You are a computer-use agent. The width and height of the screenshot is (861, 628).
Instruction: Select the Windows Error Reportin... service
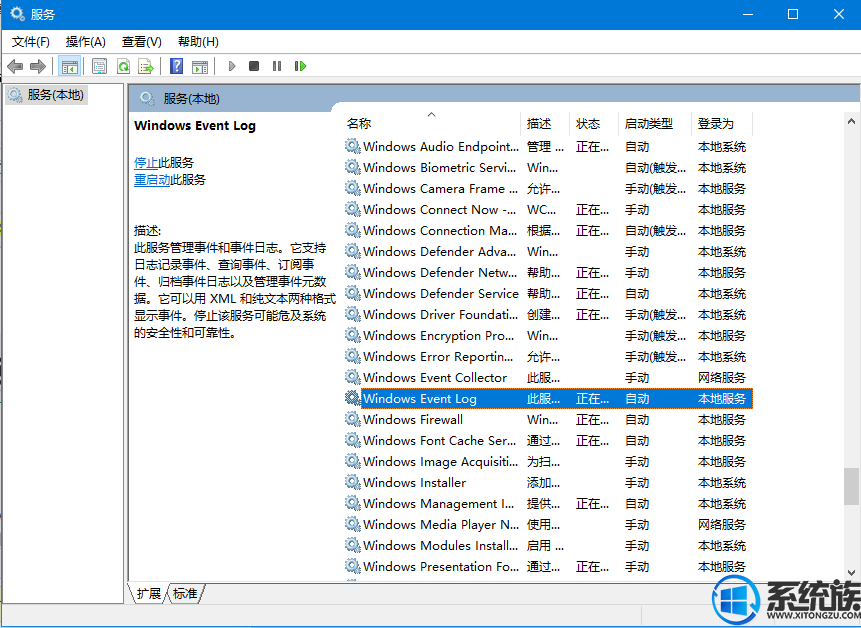click(438, 356)
